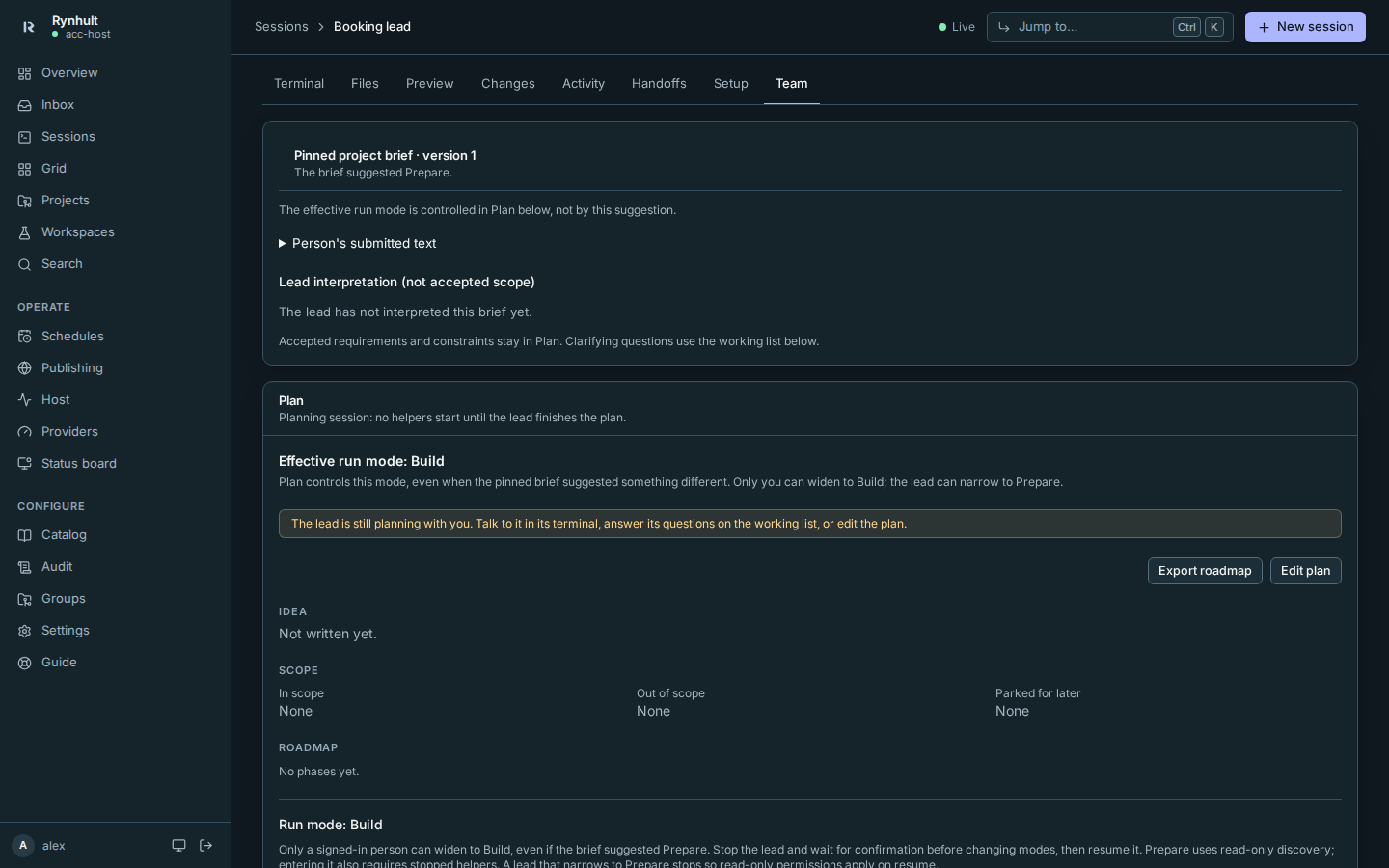Open the Catalog book icon

point(24,535)
